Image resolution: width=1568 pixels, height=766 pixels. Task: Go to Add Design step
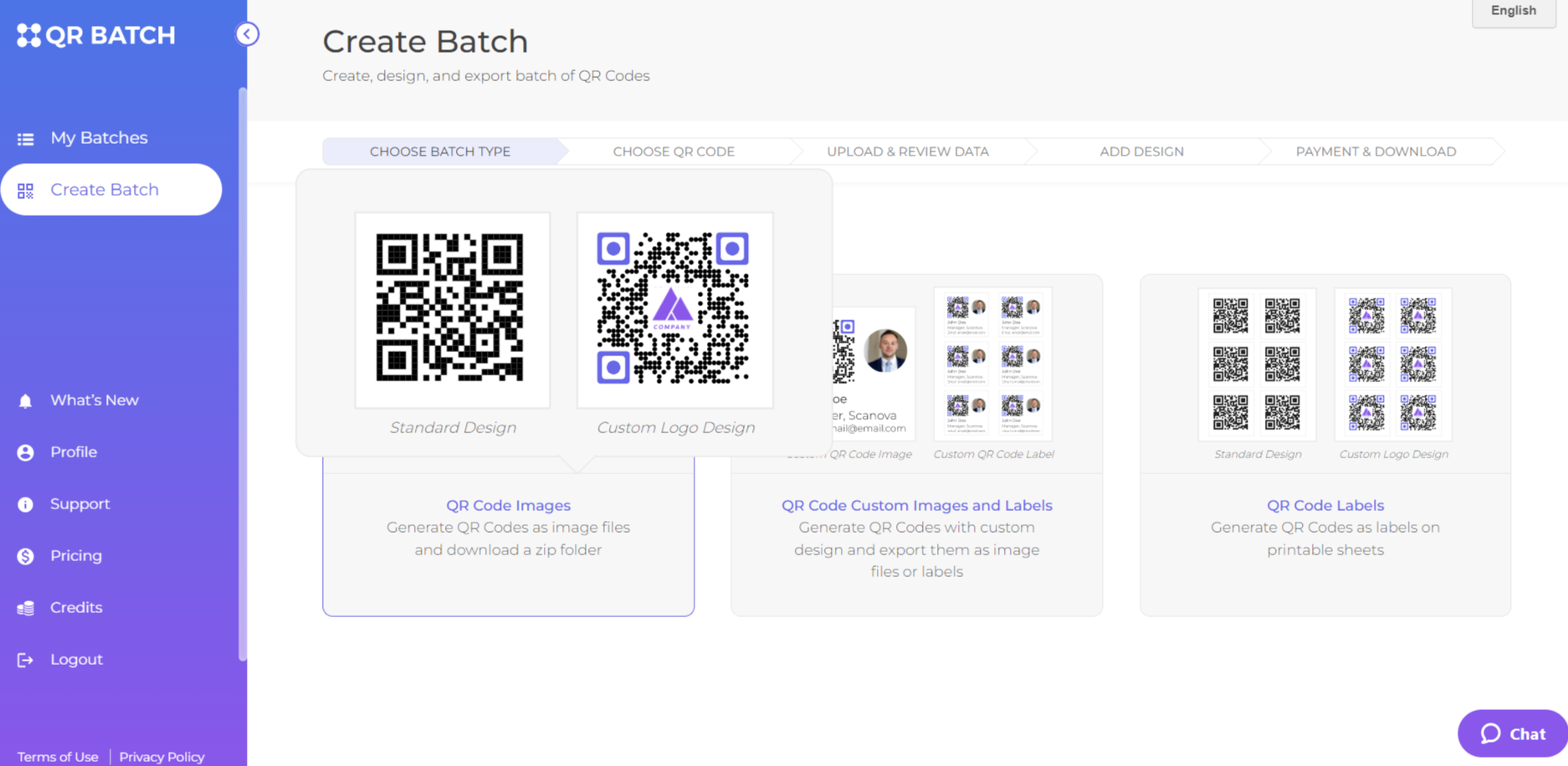1141,151
